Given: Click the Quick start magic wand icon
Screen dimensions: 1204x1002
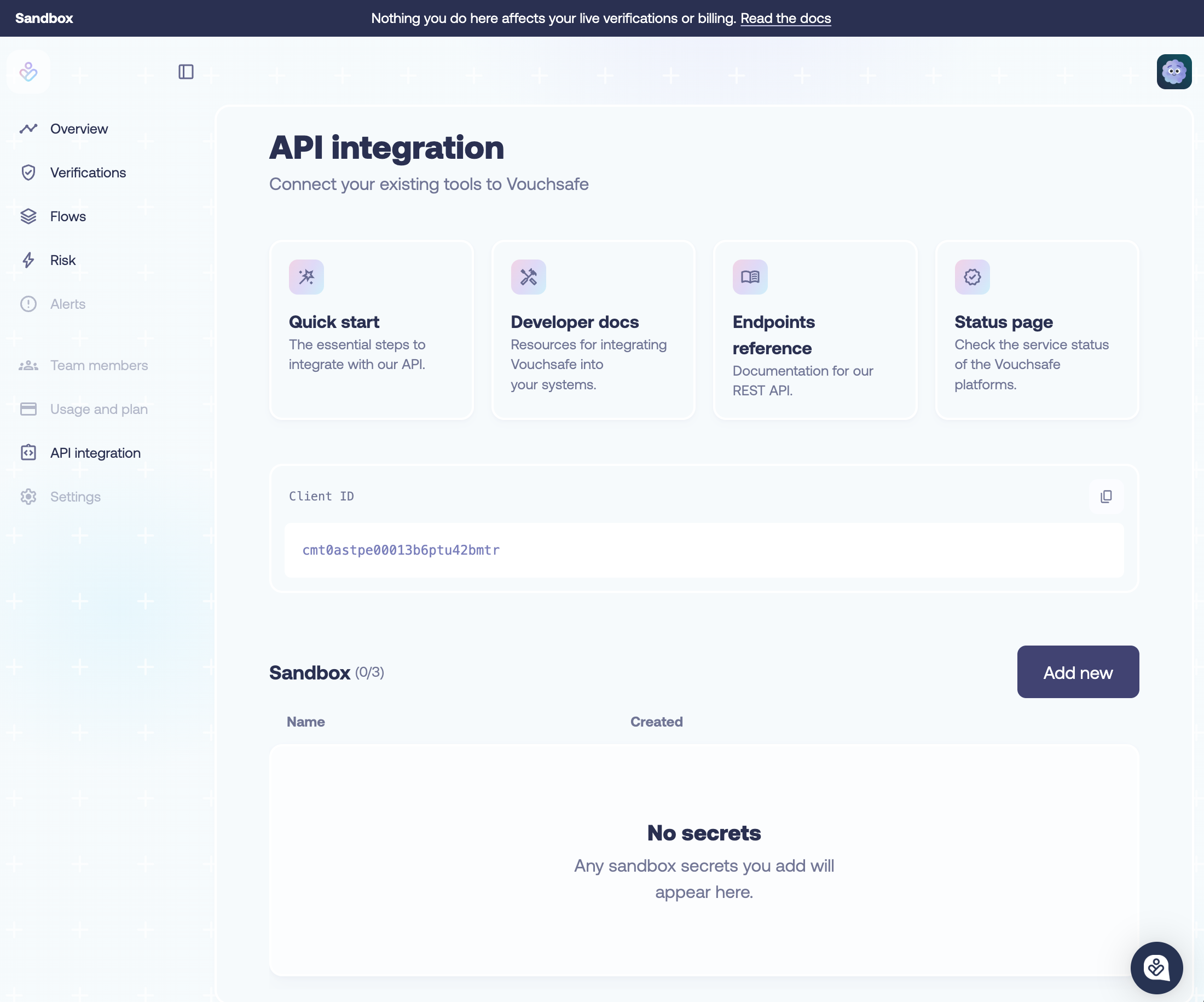Looking at the screenshot, I should point(306,277).
